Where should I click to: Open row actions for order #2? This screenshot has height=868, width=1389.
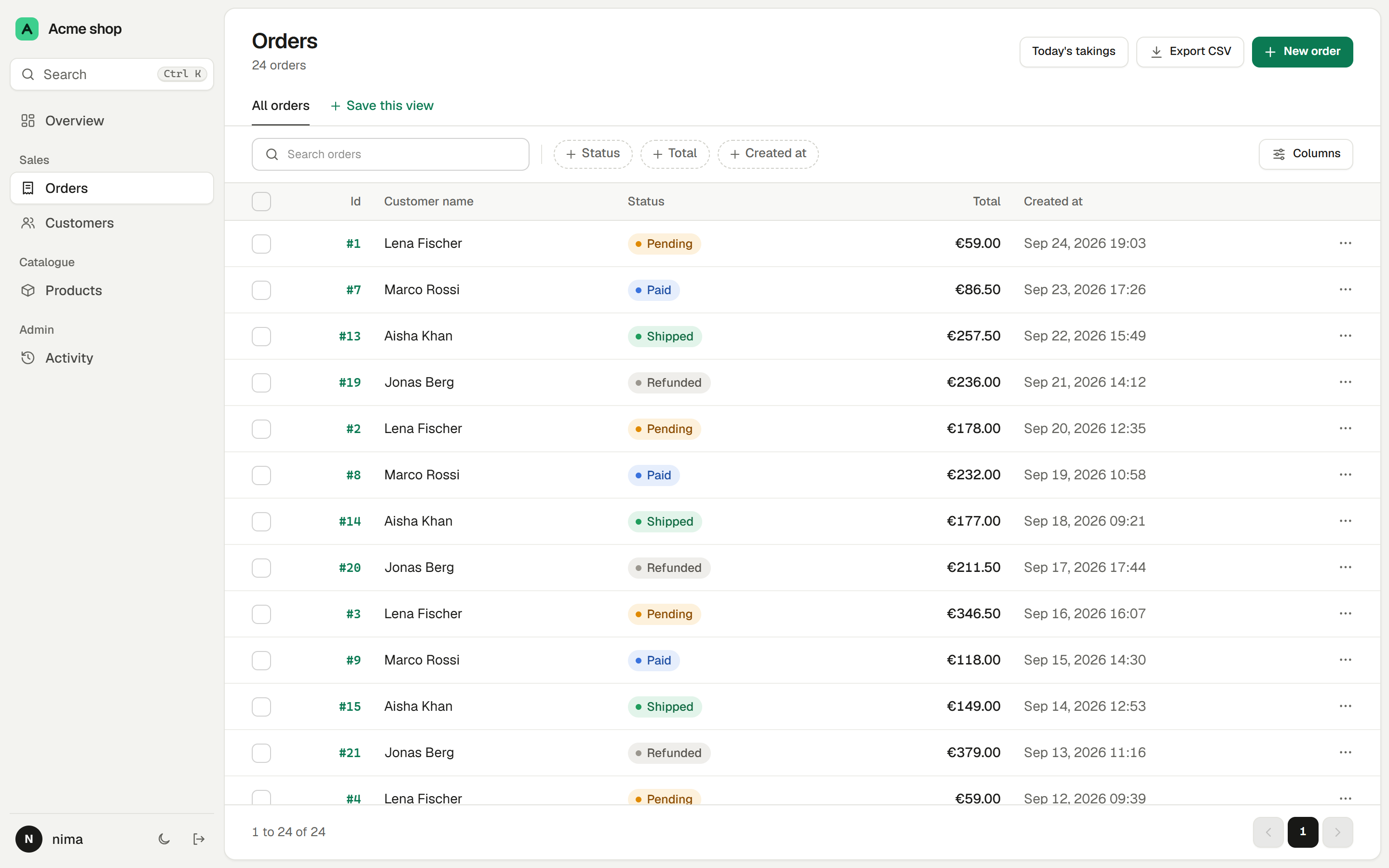click(1346, 428)
